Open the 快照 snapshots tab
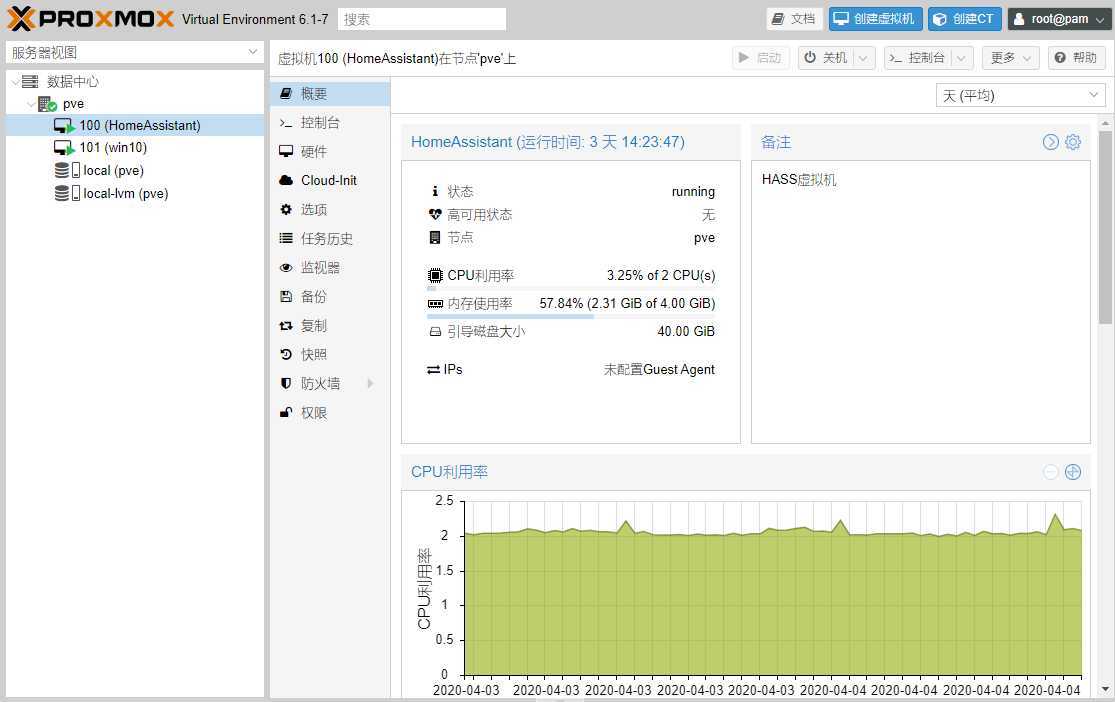The width and height of the screenshot is (1115, 702). click(330, 354)
